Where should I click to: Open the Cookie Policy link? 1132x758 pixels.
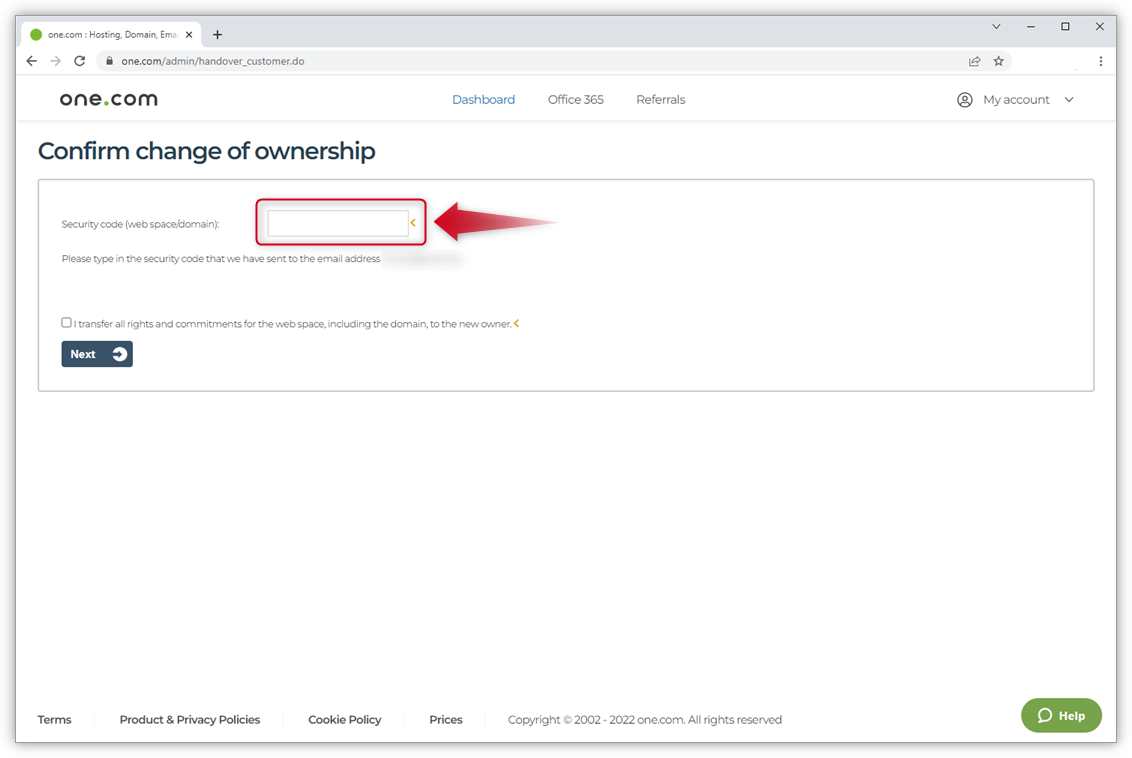[344, 719]
